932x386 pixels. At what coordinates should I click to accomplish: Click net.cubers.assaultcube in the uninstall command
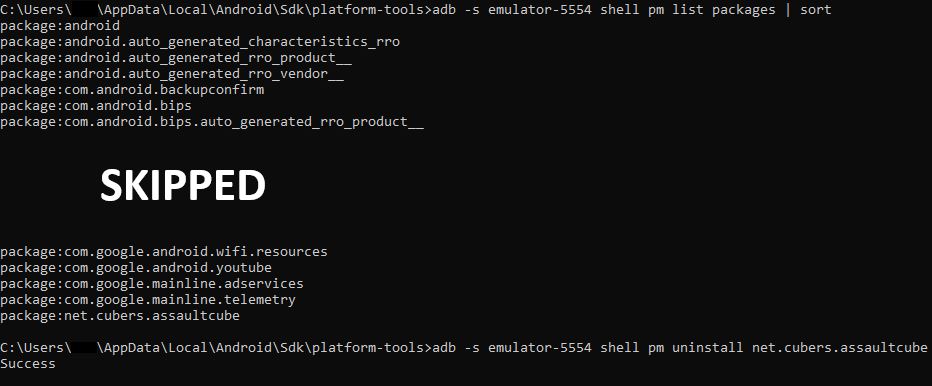coord(839,347)
